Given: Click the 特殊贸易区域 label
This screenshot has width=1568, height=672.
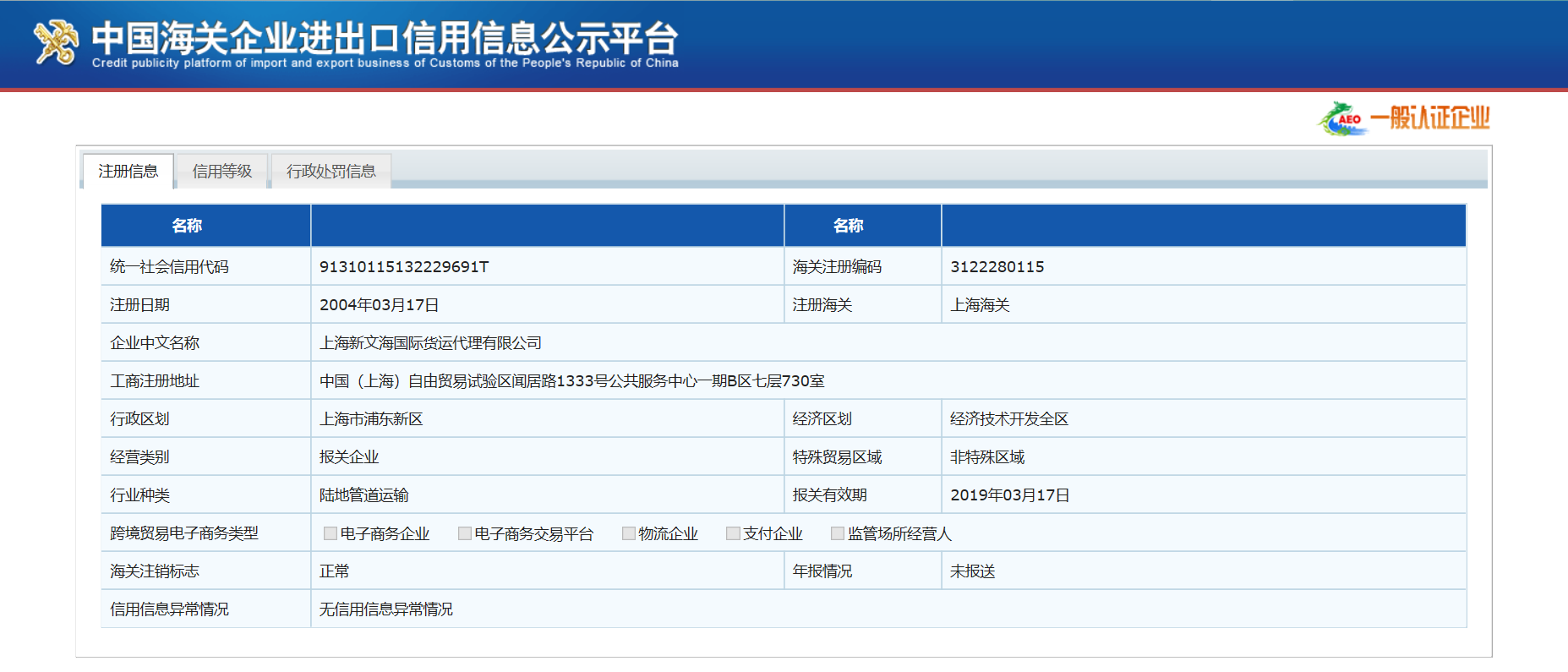Looking at the screenshot, I should [x=837, y=457].
